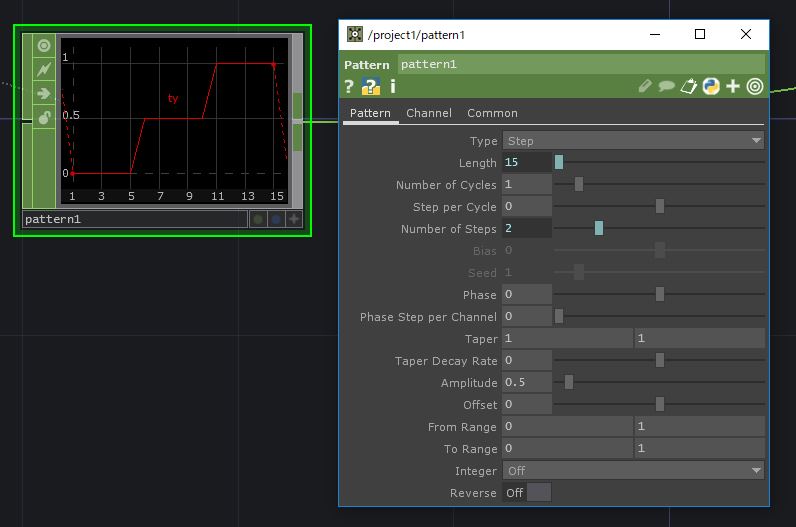Click the Number of Steps slider handle
This screenshot has width=796, height=527.
[599, 228]
